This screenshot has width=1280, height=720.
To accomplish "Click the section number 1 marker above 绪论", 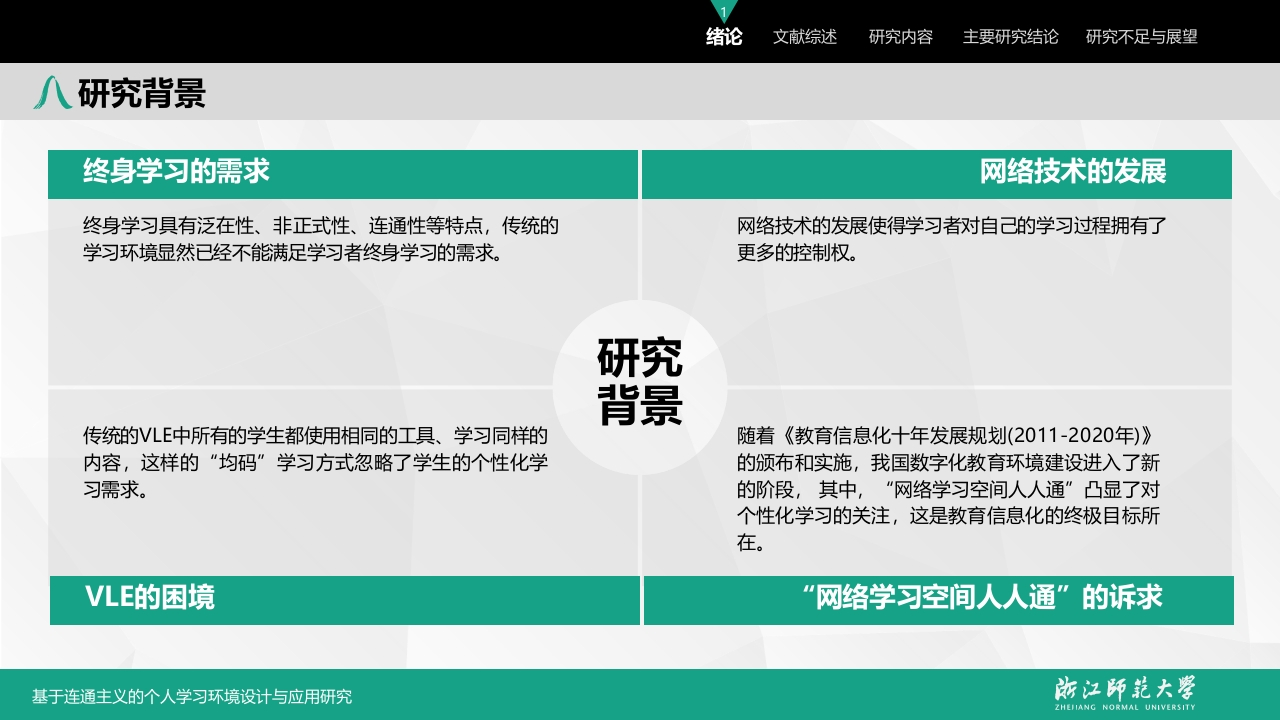I will point(724,11).
